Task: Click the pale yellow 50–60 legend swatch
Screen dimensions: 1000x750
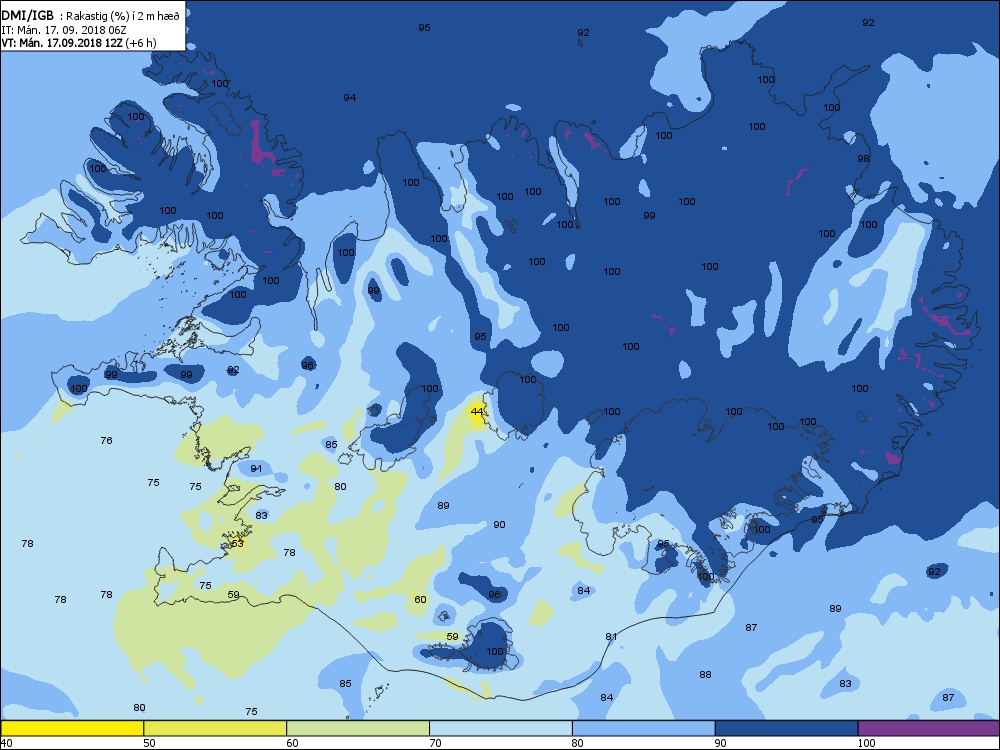Action: coord(215,728)
